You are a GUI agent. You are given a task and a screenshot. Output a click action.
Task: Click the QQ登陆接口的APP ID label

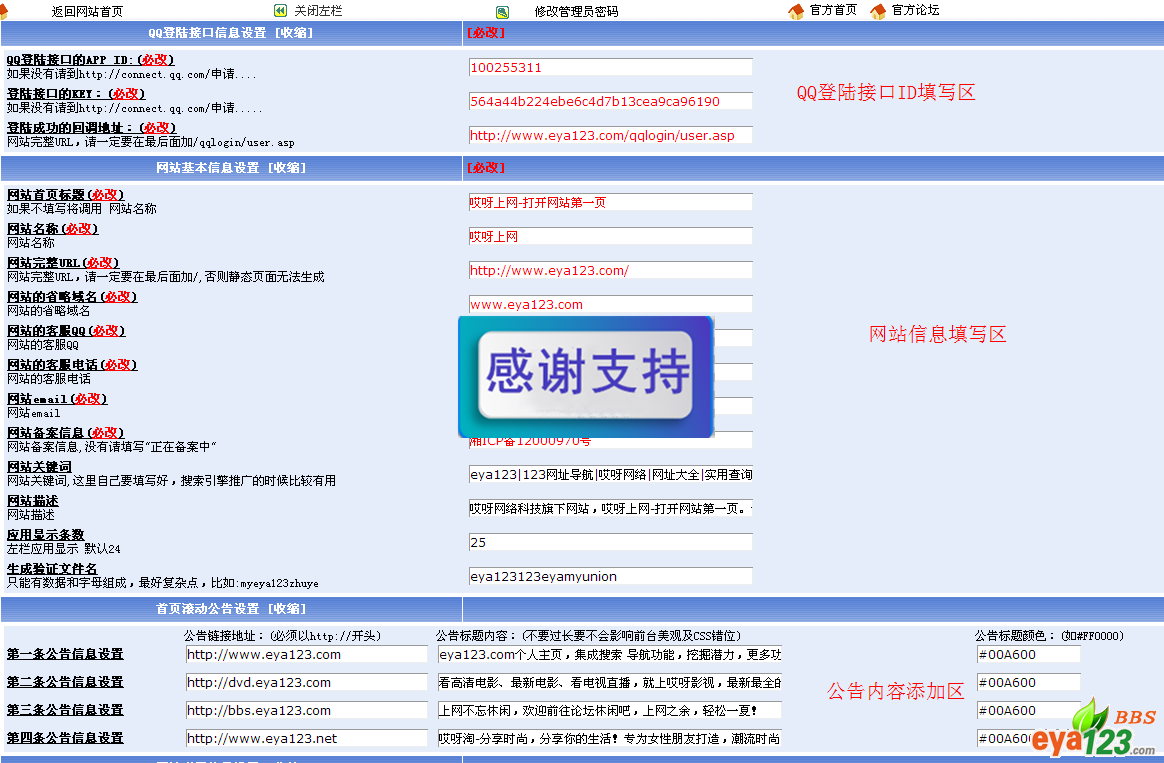pyautogui.click(x=91, y=60)
